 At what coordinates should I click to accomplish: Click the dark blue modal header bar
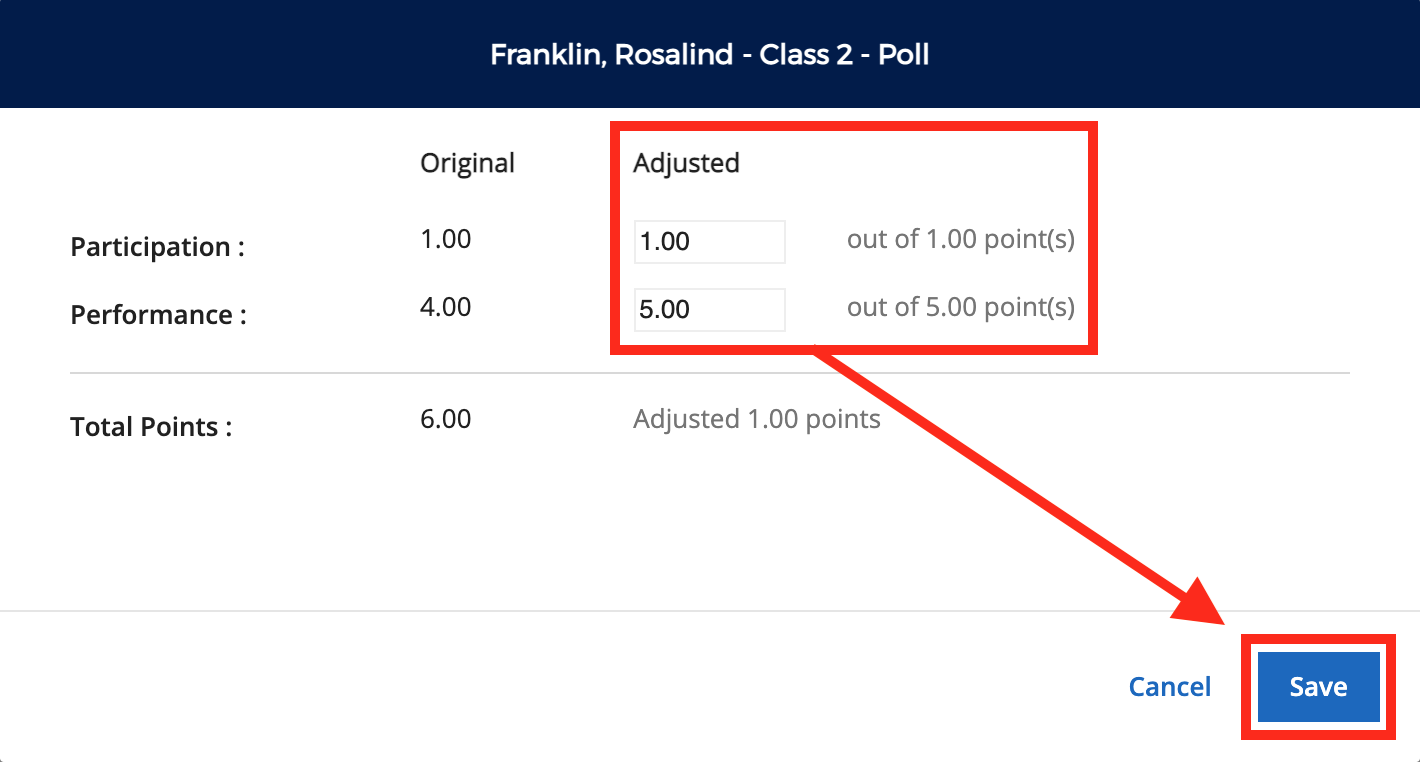(200, 54)
